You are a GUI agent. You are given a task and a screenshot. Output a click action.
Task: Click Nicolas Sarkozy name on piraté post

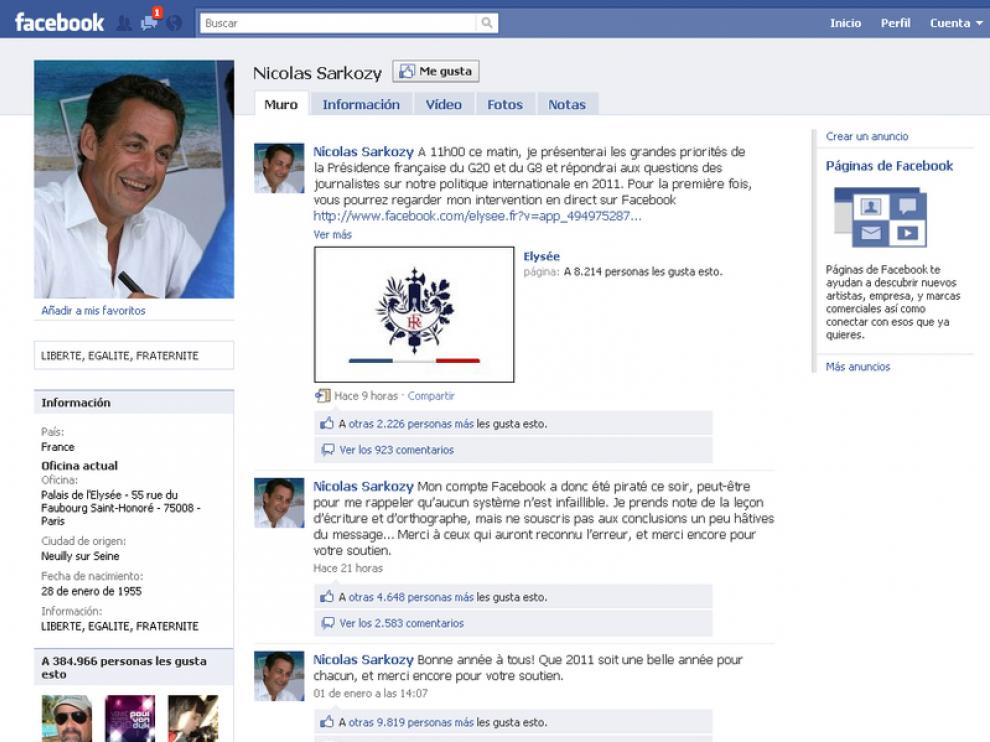click(363, 486)
